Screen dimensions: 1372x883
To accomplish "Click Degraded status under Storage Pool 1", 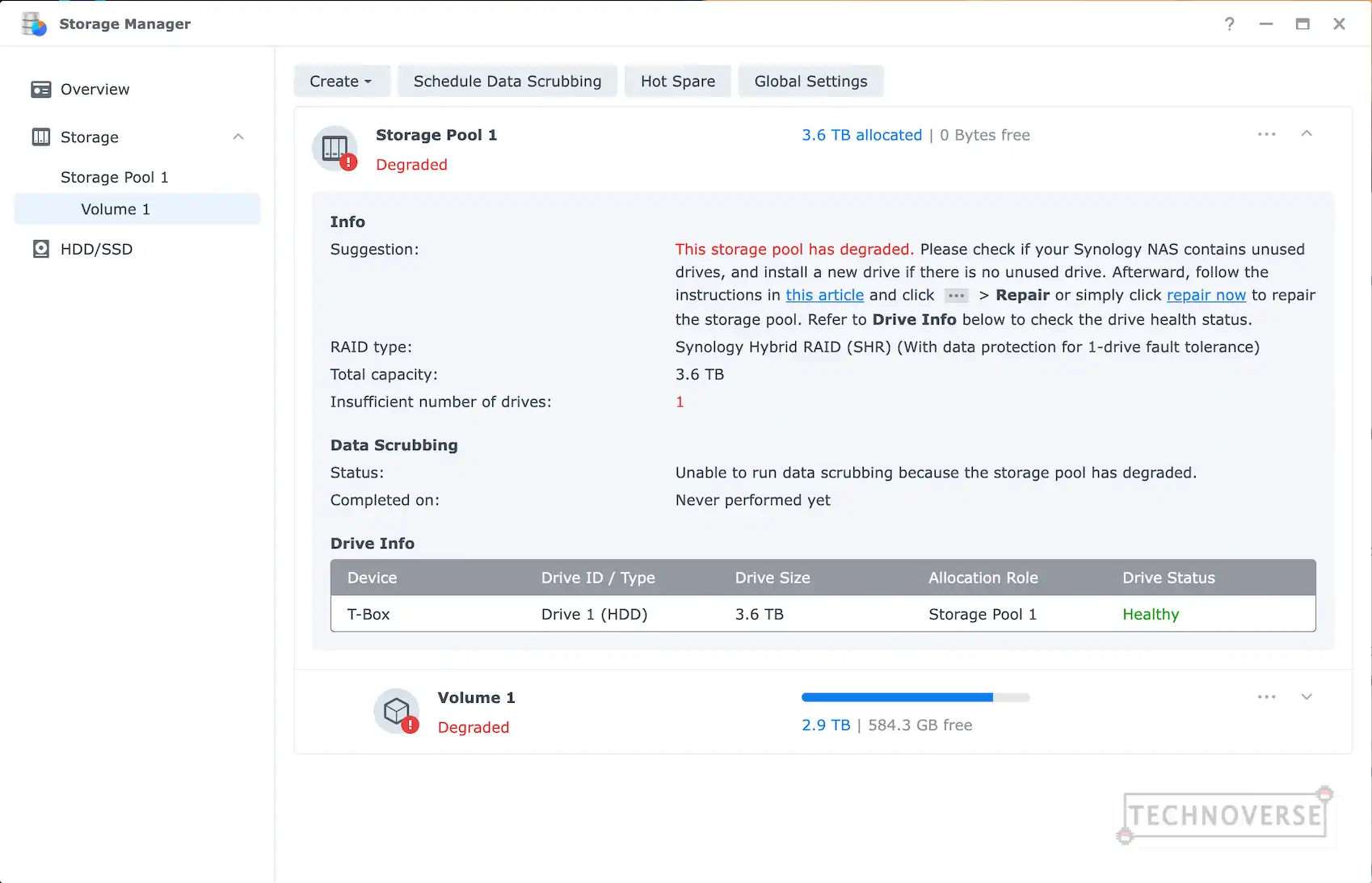I will [x=411, y=165].
